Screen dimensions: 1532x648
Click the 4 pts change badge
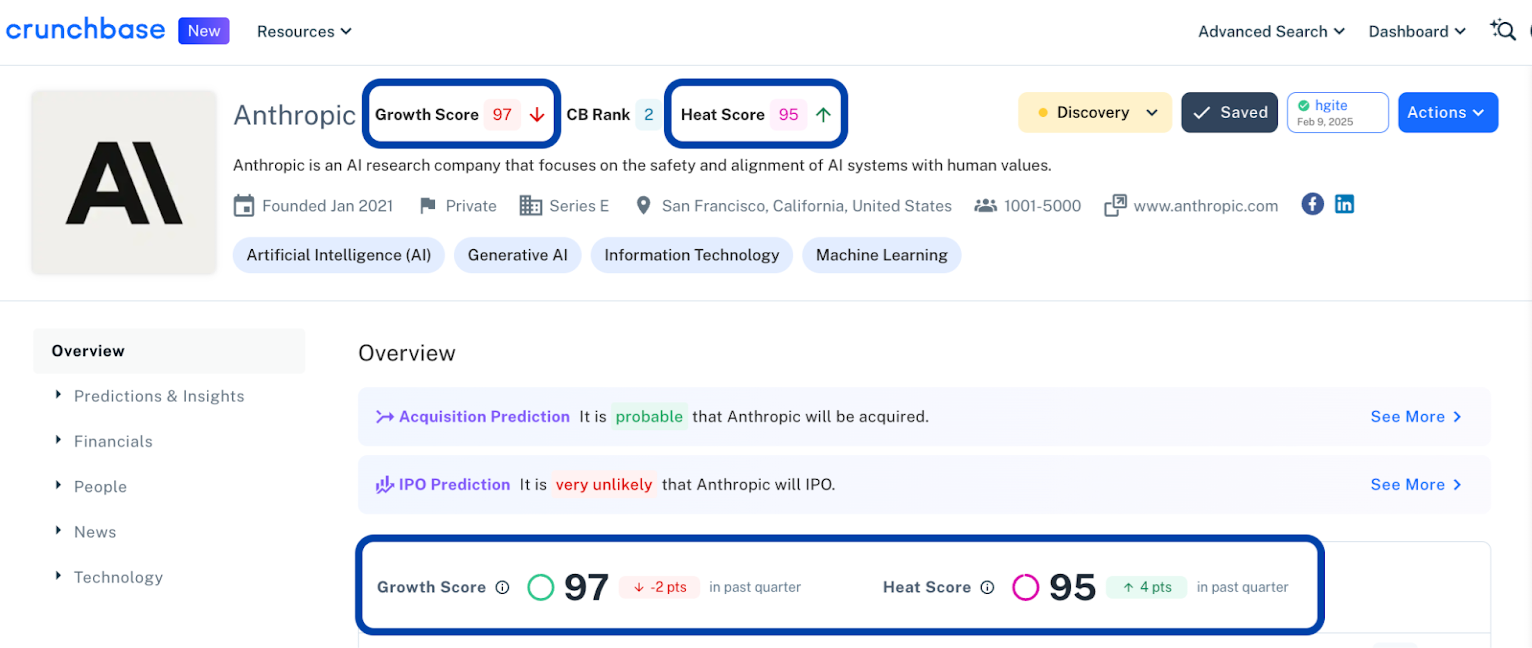[x=1146, y=587]
